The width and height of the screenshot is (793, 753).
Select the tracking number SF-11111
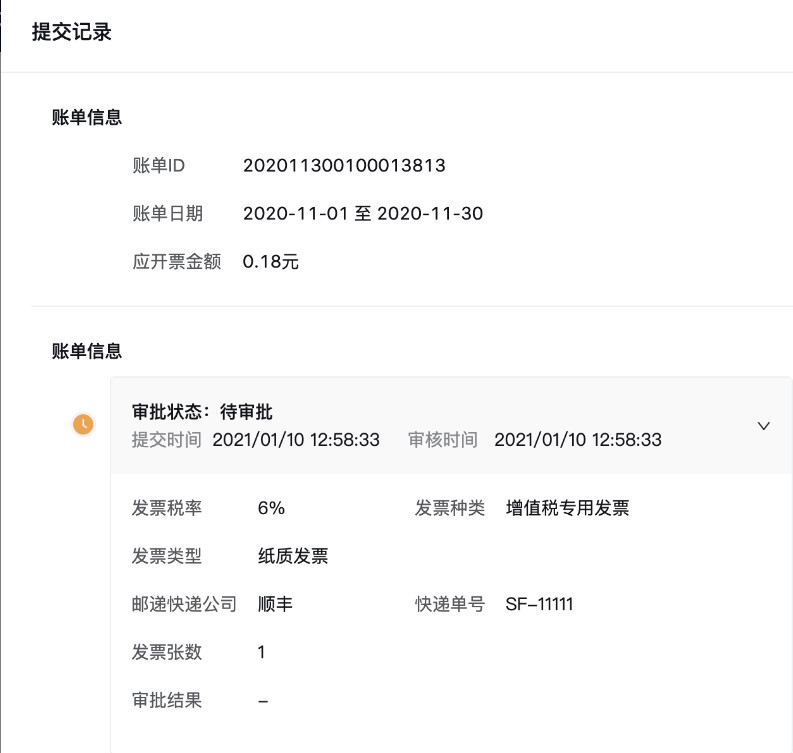point(539,604)
